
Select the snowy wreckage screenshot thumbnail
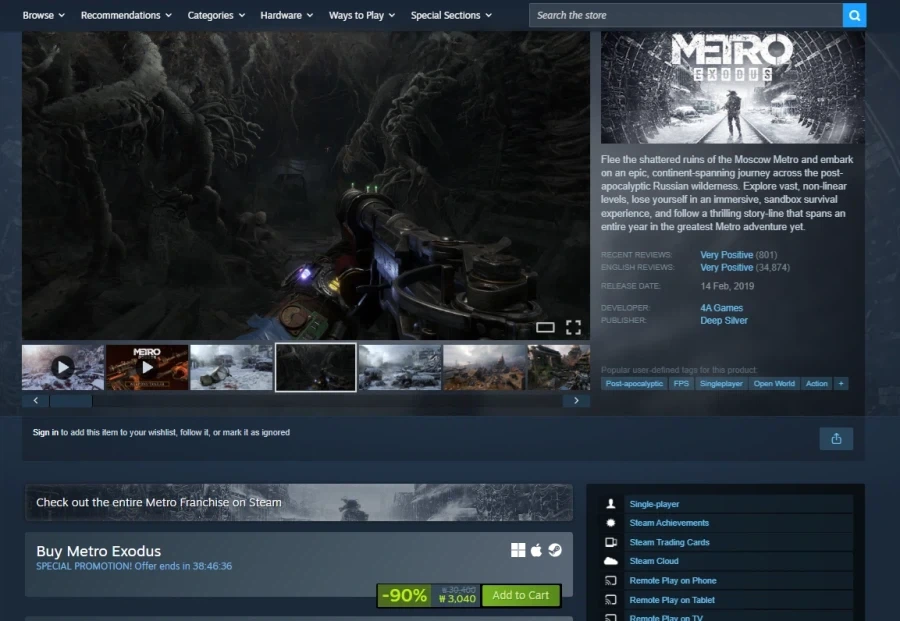pyautogui.click(x=231, y=367)
